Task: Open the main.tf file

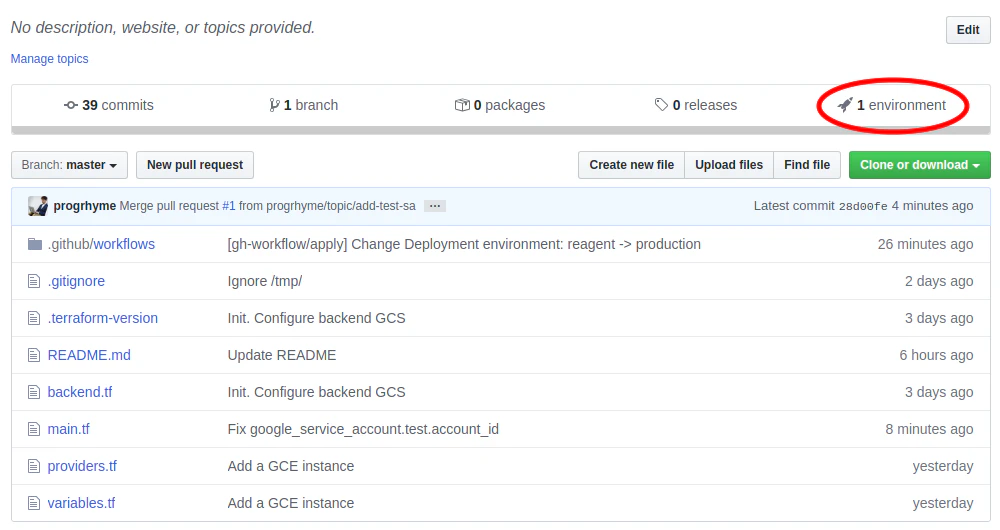Action: tap(69, 429)
